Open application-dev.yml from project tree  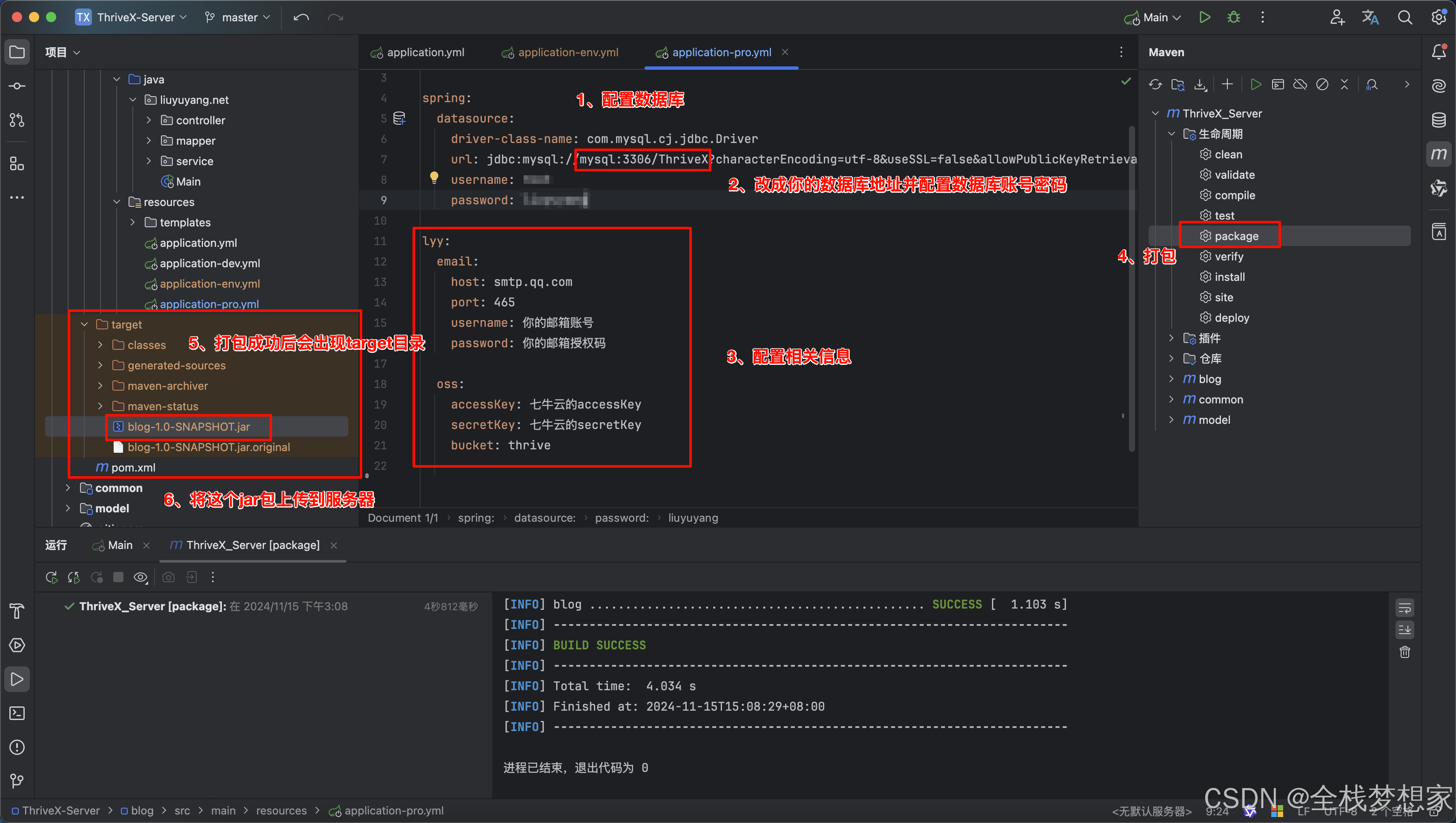[x=210, y=263]
